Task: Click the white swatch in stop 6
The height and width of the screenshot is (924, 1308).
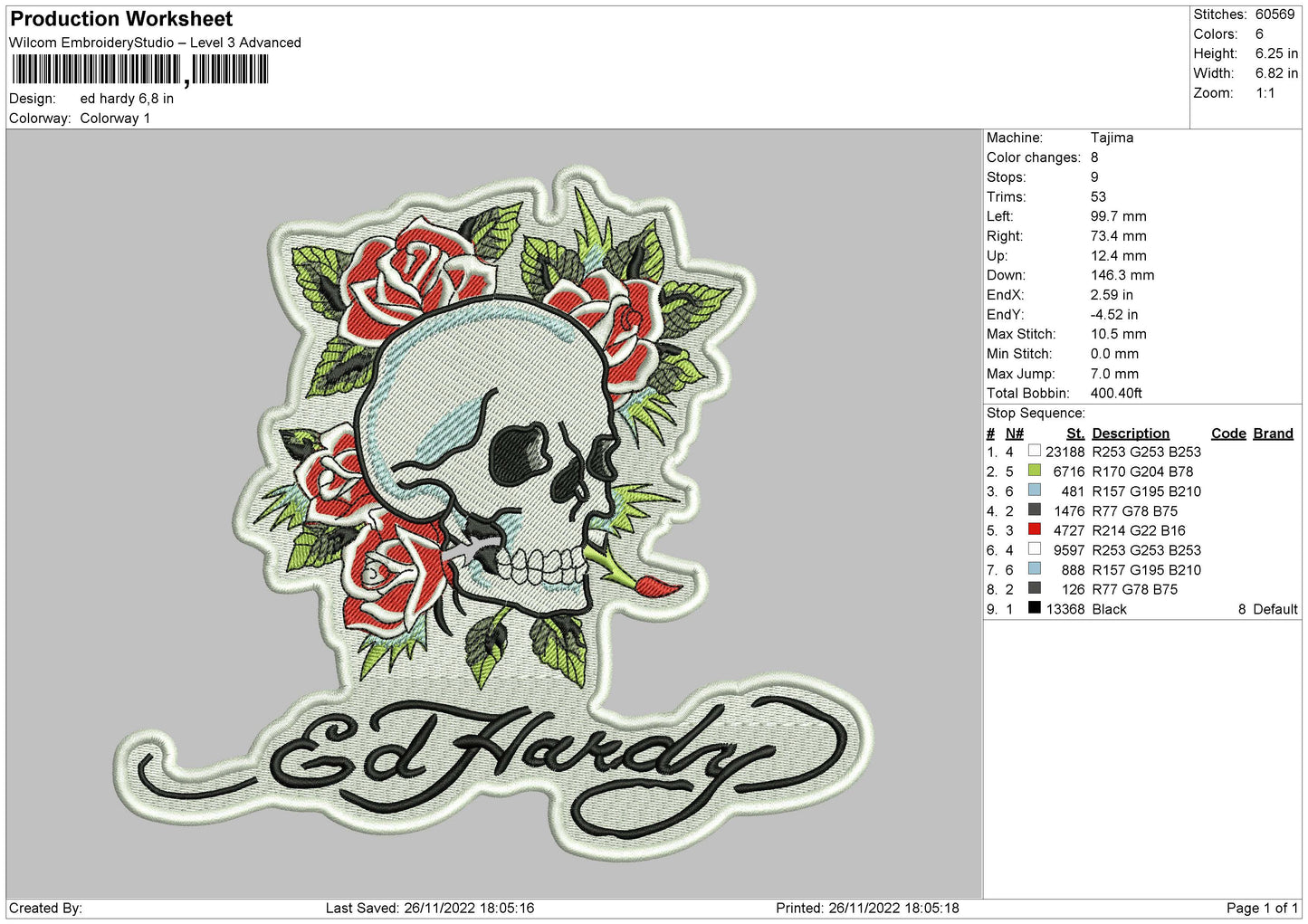Action: click(x=1034, y=549)
